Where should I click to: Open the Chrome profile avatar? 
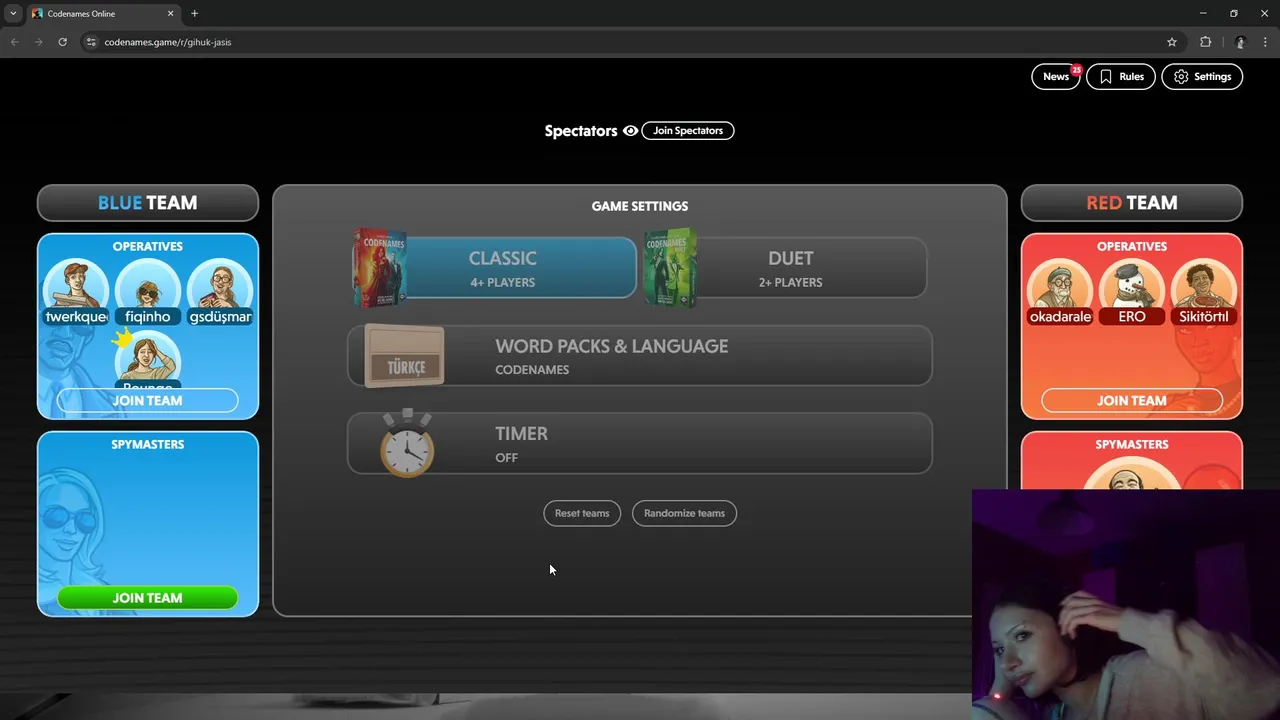pos(1240,42)
